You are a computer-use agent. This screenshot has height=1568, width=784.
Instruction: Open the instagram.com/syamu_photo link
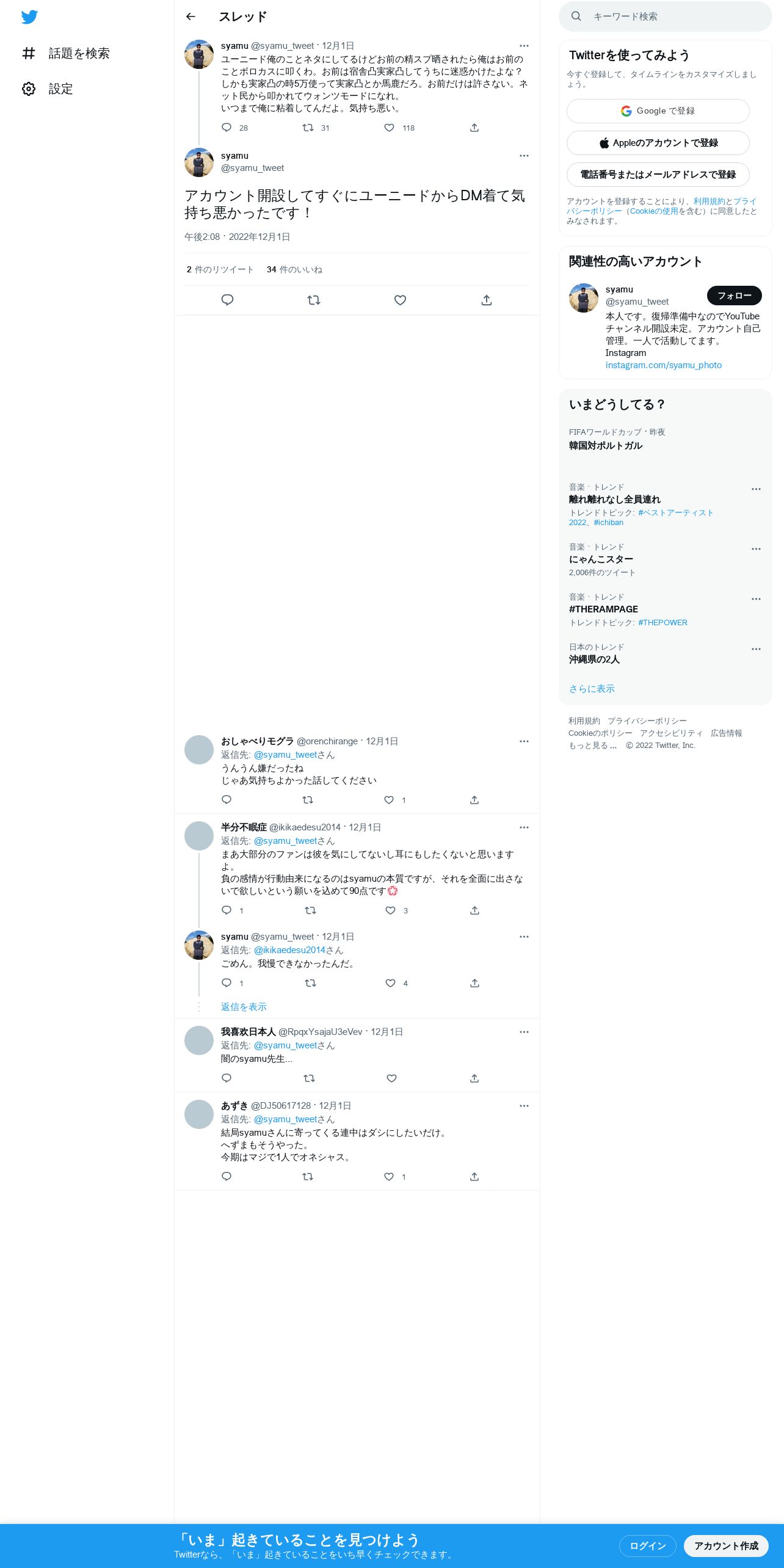coord(664,365)
